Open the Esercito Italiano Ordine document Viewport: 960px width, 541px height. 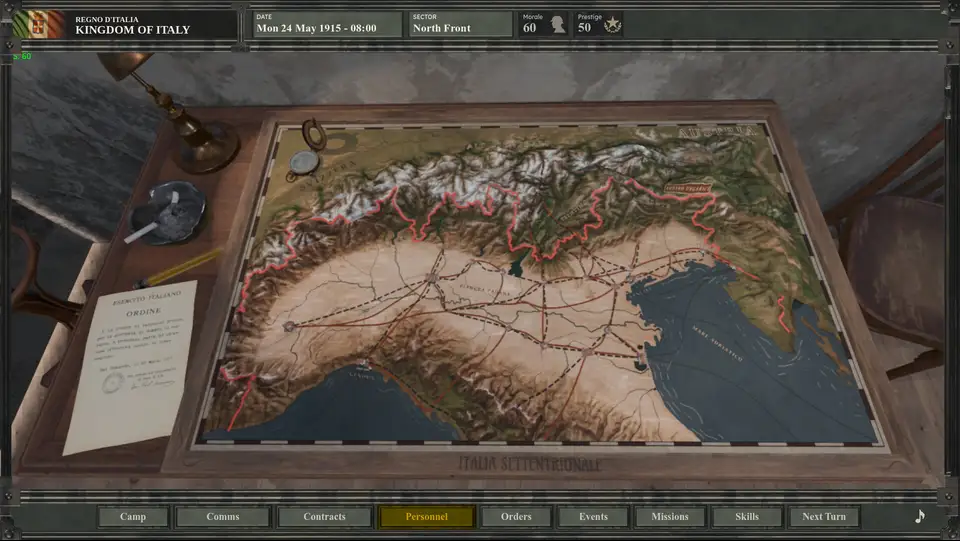coord(130,366)
